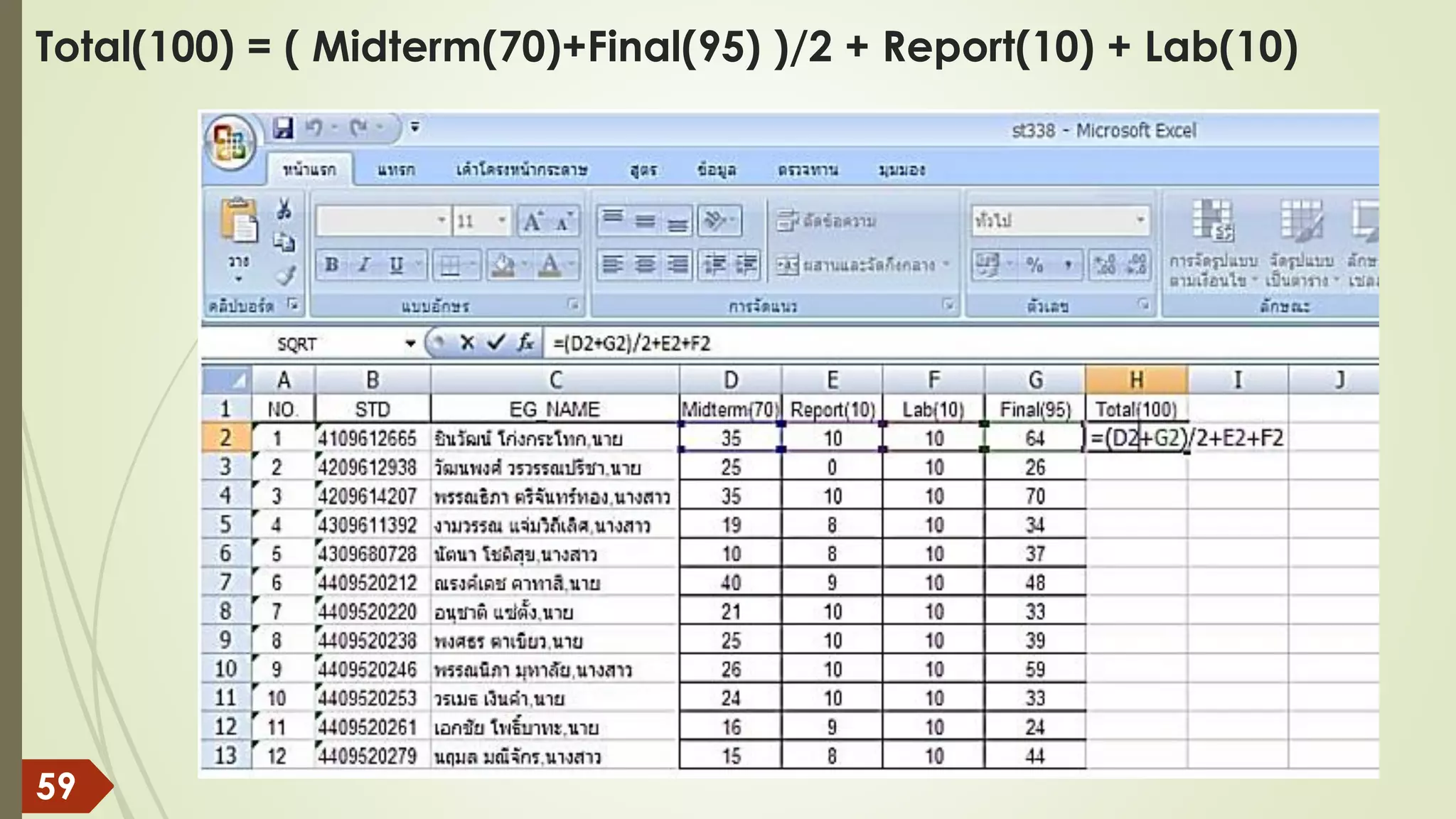Screen dimensions: 1456x819
Task: Toggle underline formatting
Action: (397, 265)
